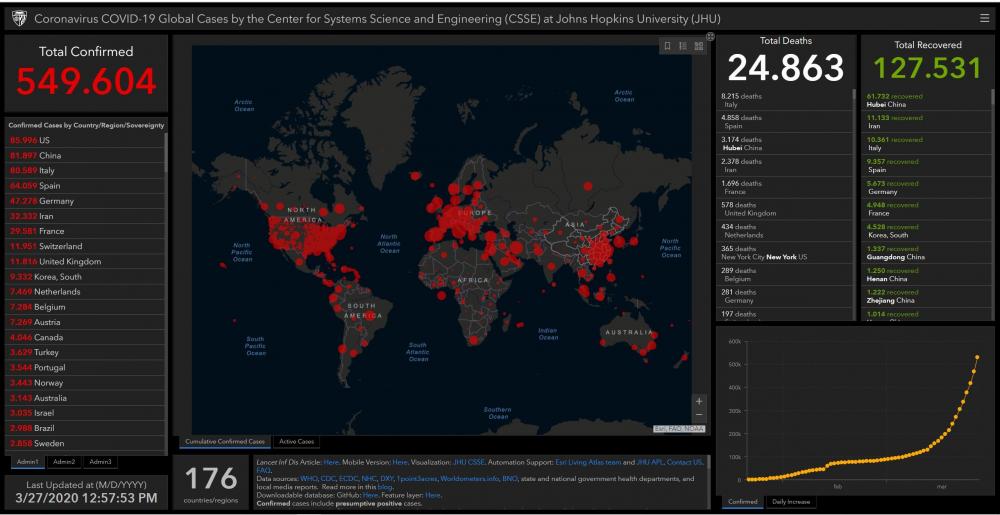Switch country list to Admin3 level
The height and width of the screenshot is (515, 1000).
tap(99, 462)
